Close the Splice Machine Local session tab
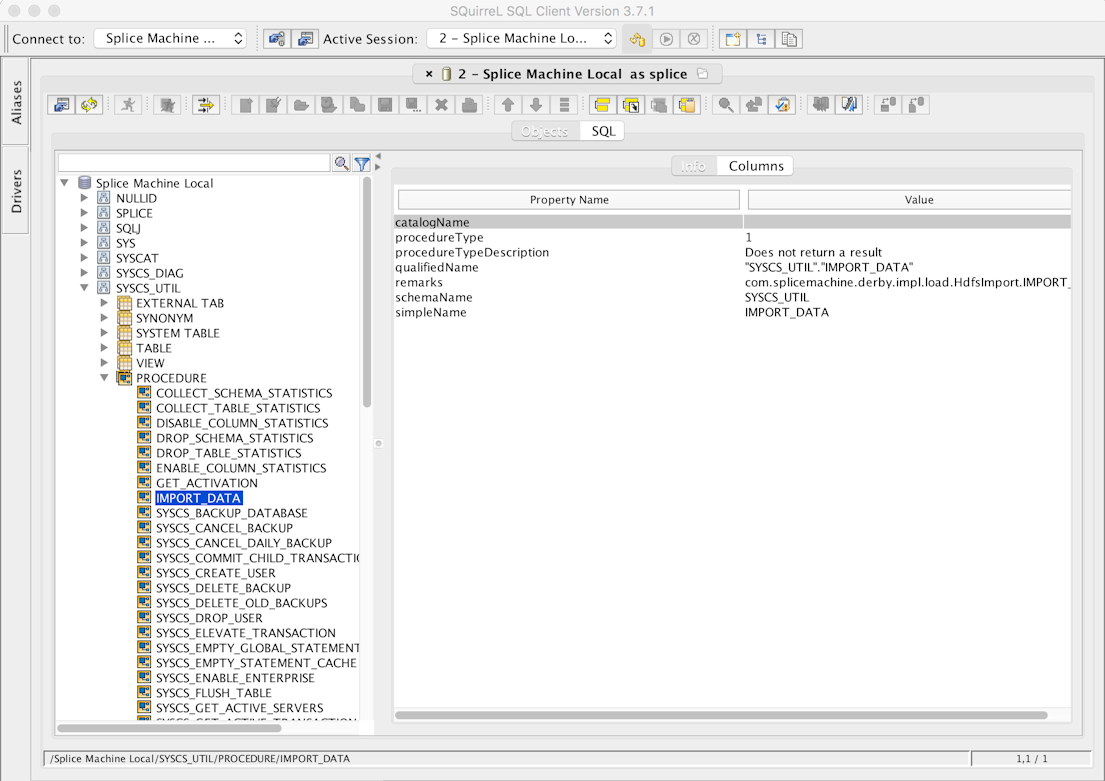The height and width of the screenshot is (781, 1105). pyautogui.click(x=428, y=73)
